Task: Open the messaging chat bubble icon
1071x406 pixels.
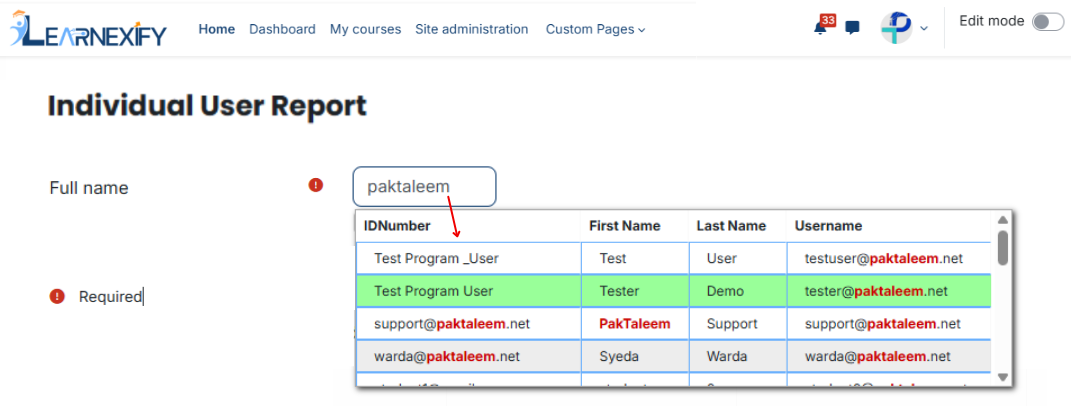Action: (x=852, y=28)
